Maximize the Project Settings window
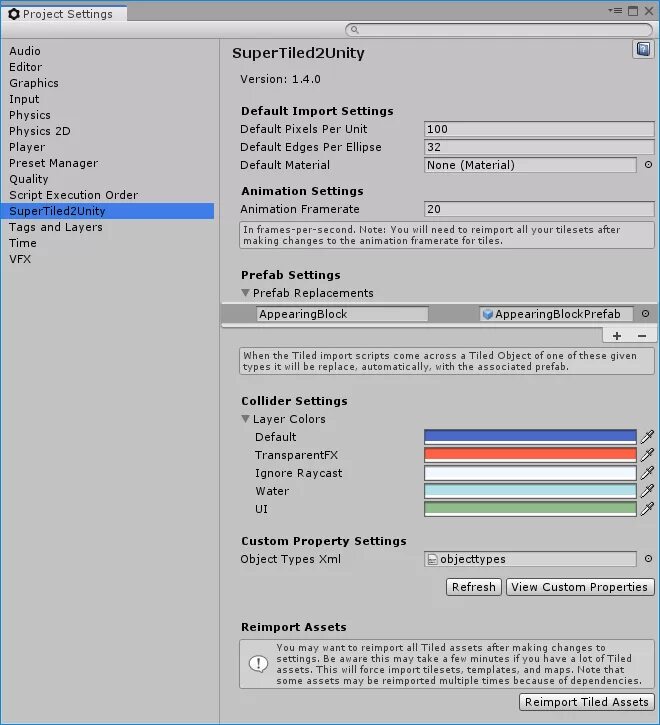This screenshot has width=660, height=725. point(633,11)
